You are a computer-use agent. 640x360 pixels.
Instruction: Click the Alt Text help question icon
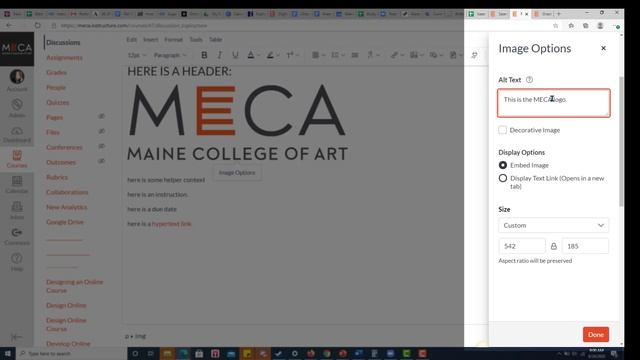coord(529,80)
